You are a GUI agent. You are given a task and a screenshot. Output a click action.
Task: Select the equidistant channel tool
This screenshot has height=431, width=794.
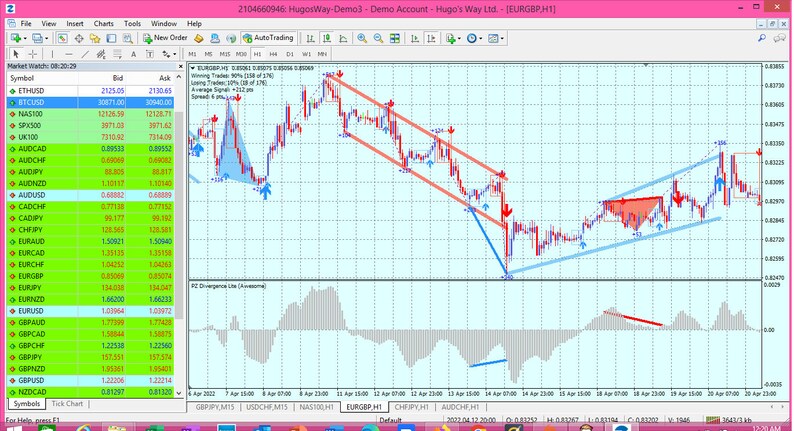101,54
